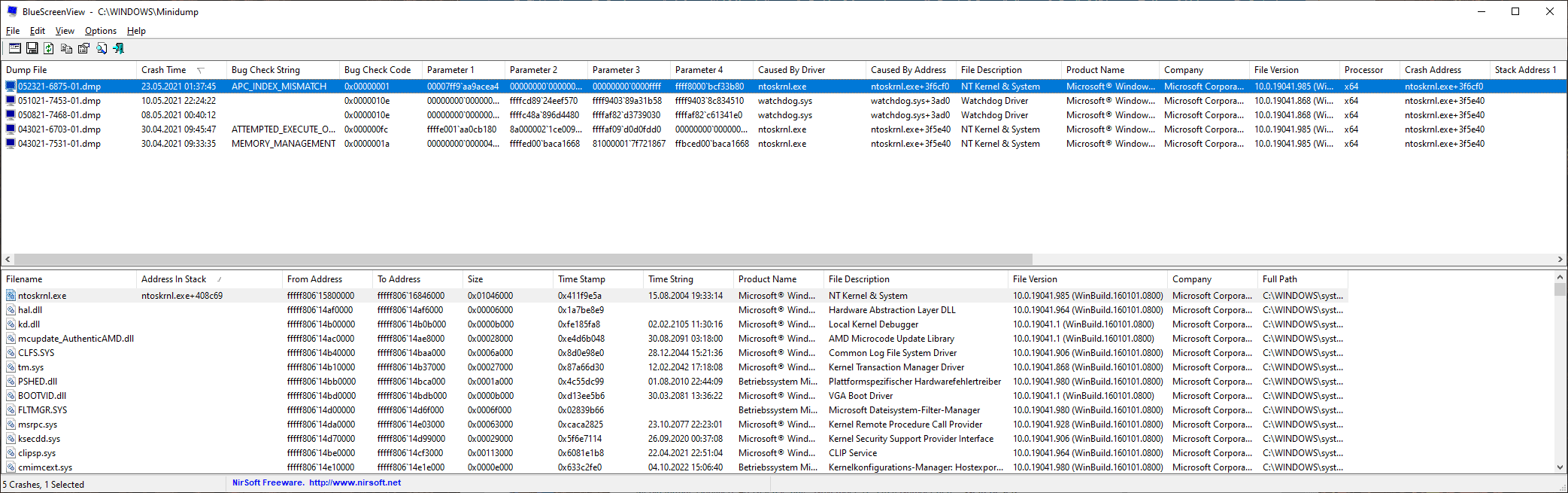1568x493 pixels.
Task: Click the file icon next to PSHED.dll
Action: coord(11,382)
